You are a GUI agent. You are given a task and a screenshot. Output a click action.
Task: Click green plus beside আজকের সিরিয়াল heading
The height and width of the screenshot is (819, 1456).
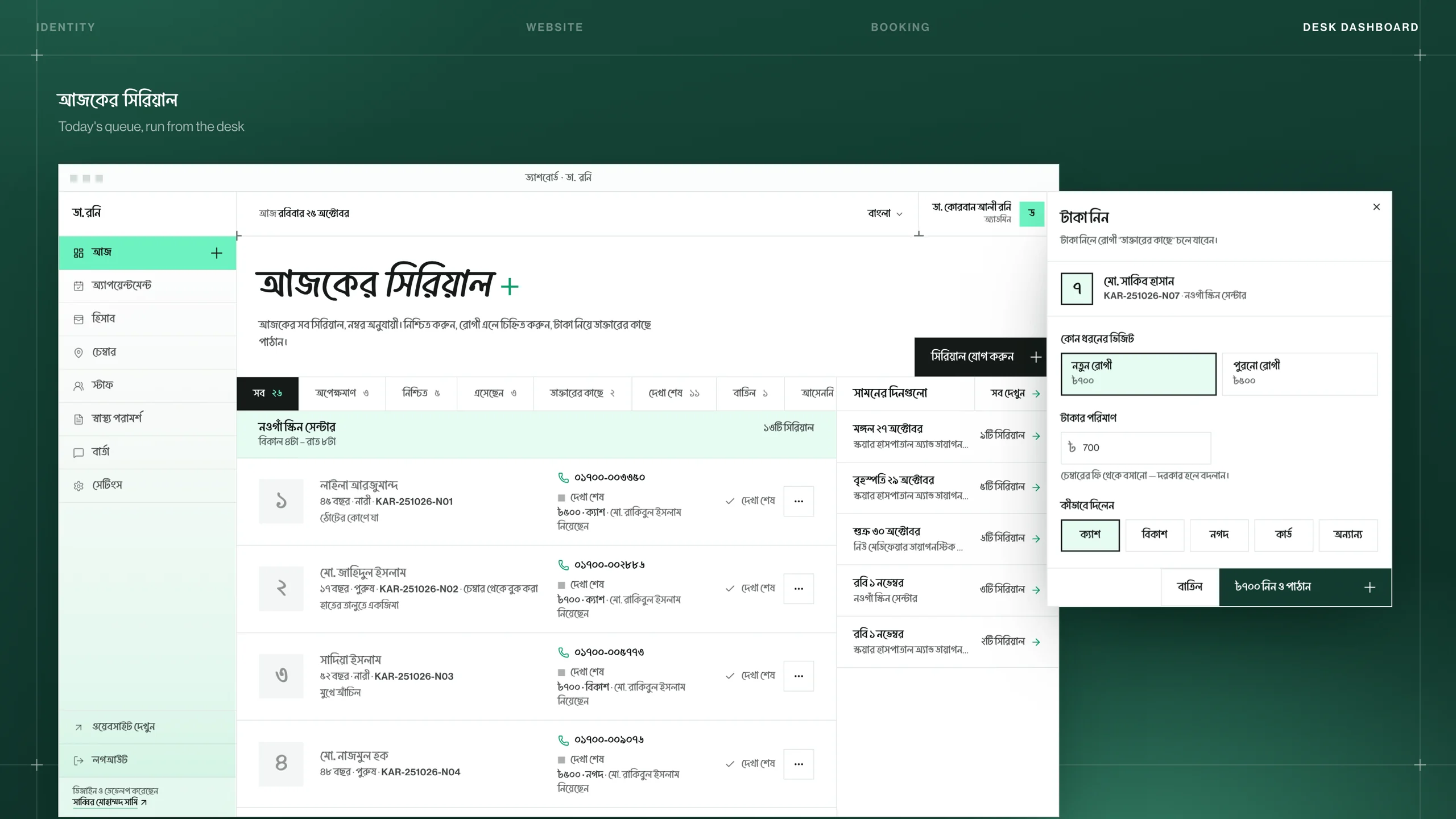pos(510,286)
